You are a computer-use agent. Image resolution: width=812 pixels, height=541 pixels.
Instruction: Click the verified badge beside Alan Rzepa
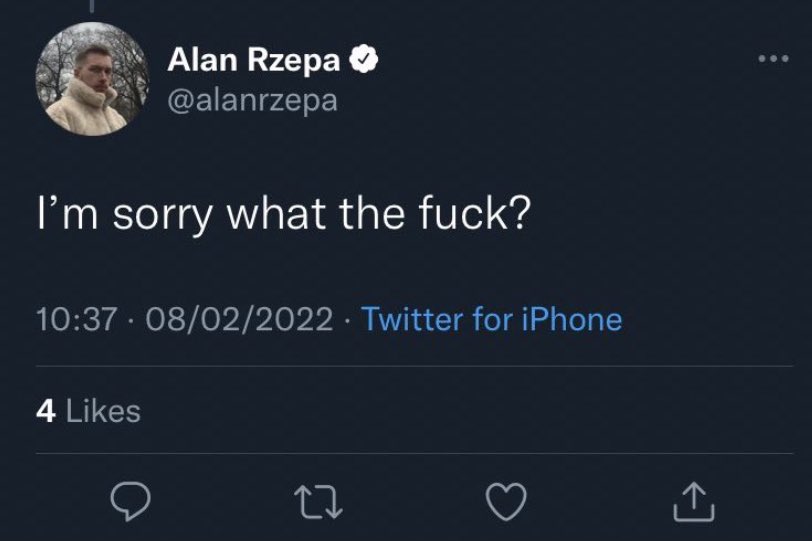point(362,62)
